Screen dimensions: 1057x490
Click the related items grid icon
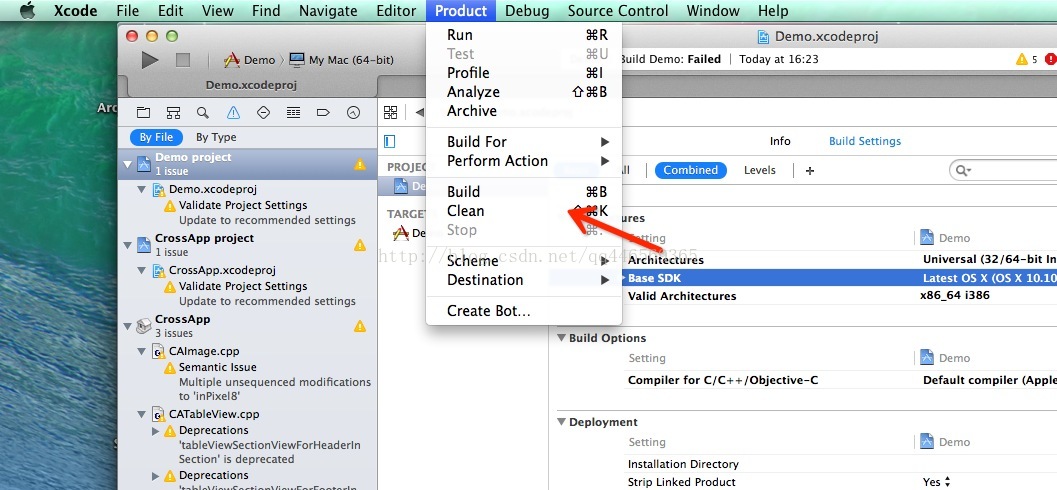tap(390, 112)
